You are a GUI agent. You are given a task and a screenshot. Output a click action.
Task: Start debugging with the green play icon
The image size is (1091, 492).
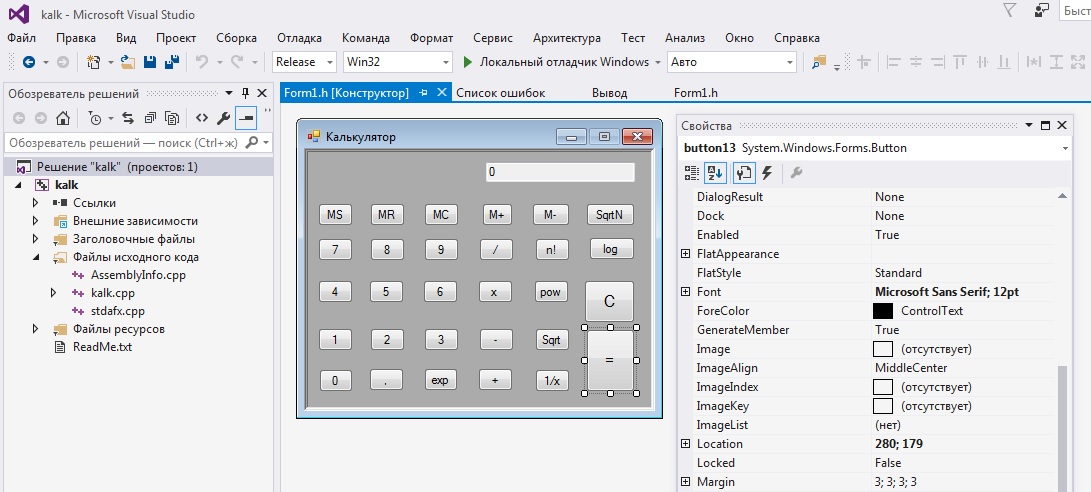468,62
